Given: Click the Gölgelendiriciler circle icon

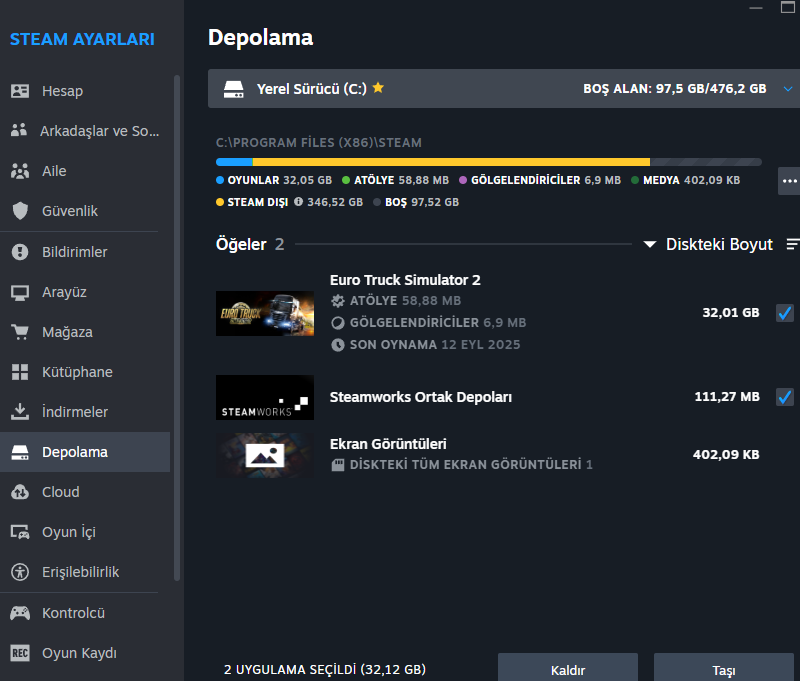Looking at the screenshot, I should coord(338,323).
